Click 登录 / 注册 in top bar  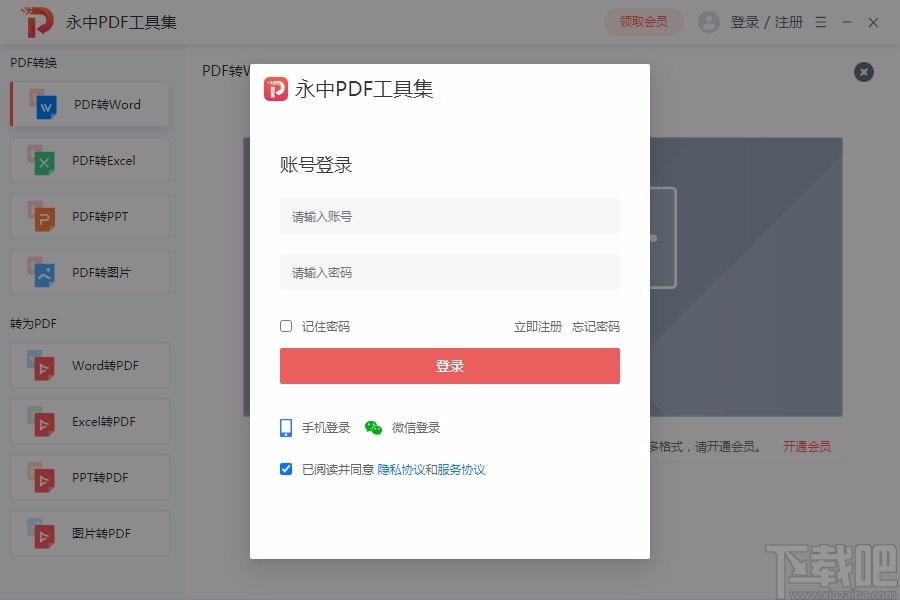pyautogui.click(x=766, y=21)
